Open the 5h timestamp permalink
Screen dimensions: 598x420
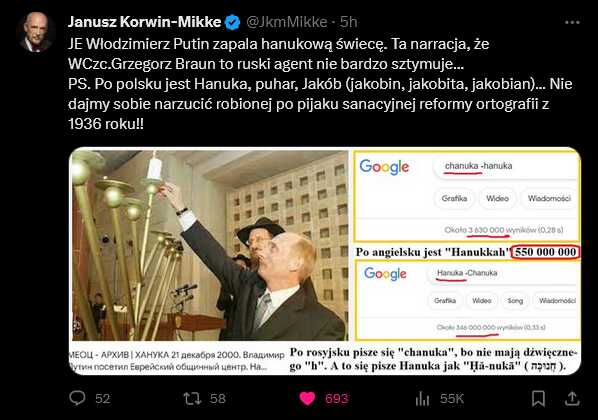(x=349, y=22)
